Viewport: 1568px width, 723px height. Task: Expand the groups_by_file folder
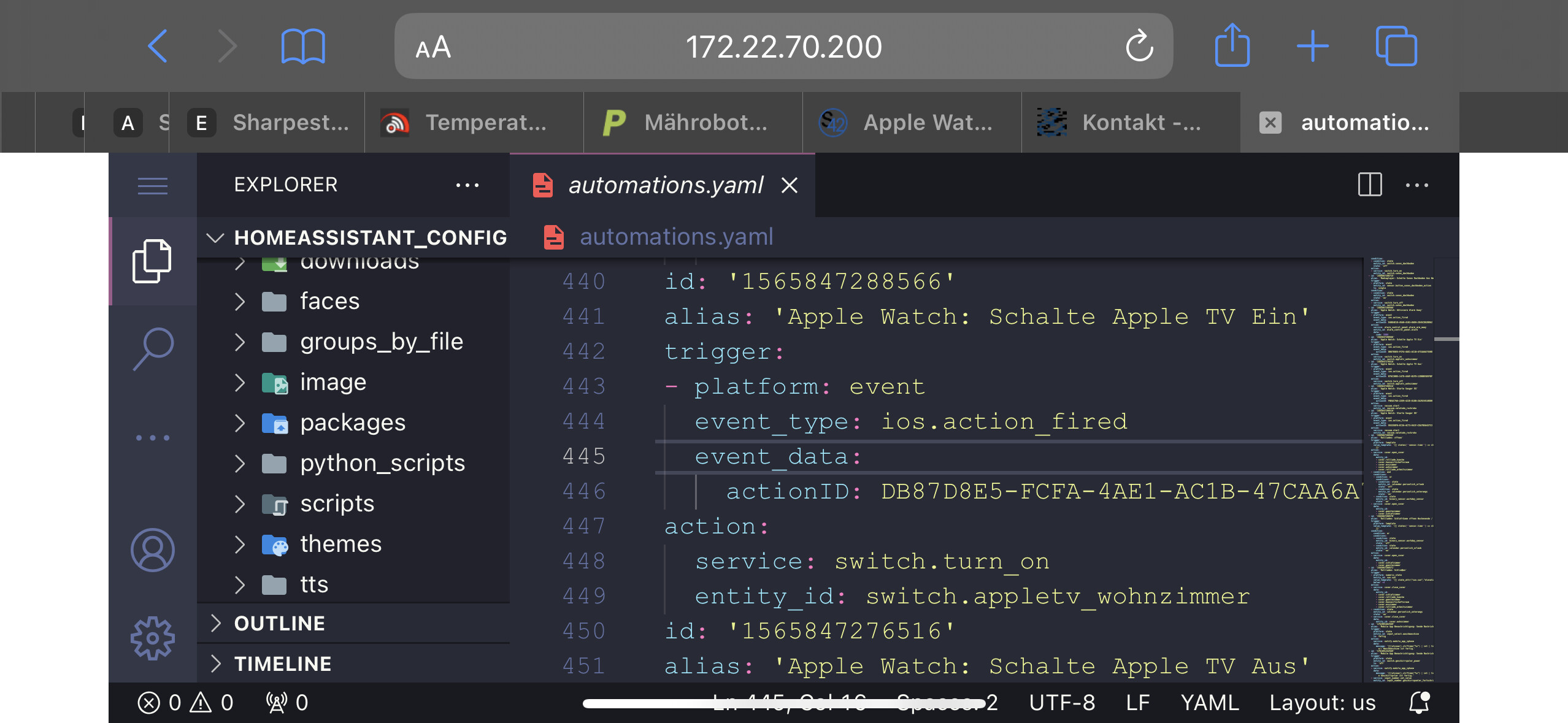240,342
